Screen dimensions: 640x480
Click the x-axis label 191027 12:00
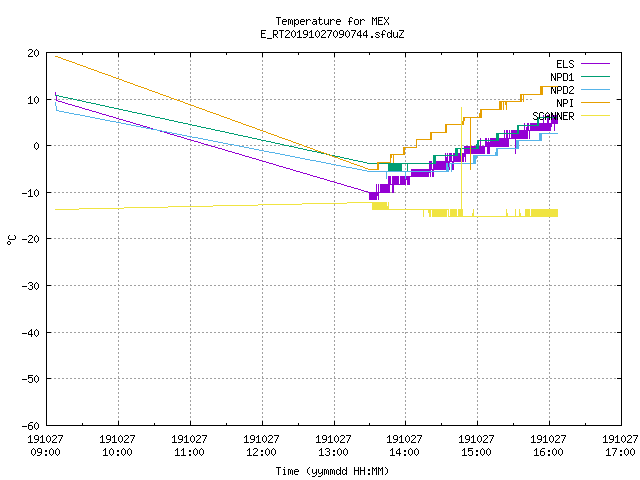pos(261,446)
